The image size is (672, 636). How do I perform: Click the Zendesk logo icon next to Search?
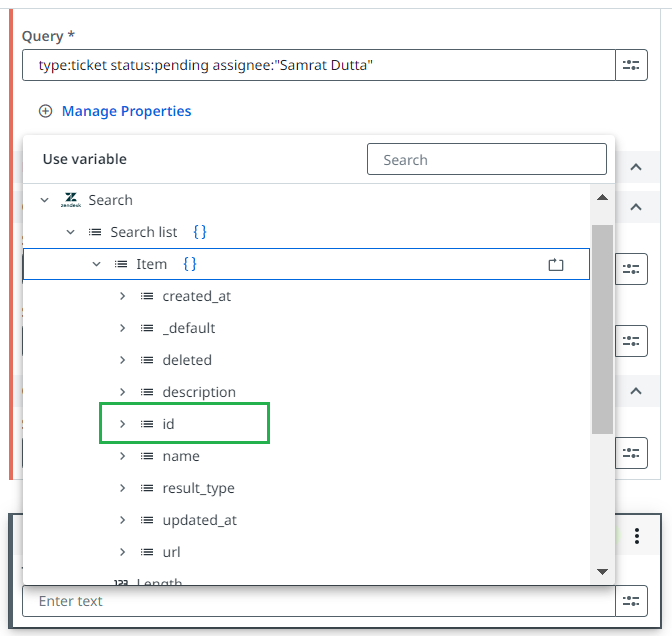click(71, 200)
